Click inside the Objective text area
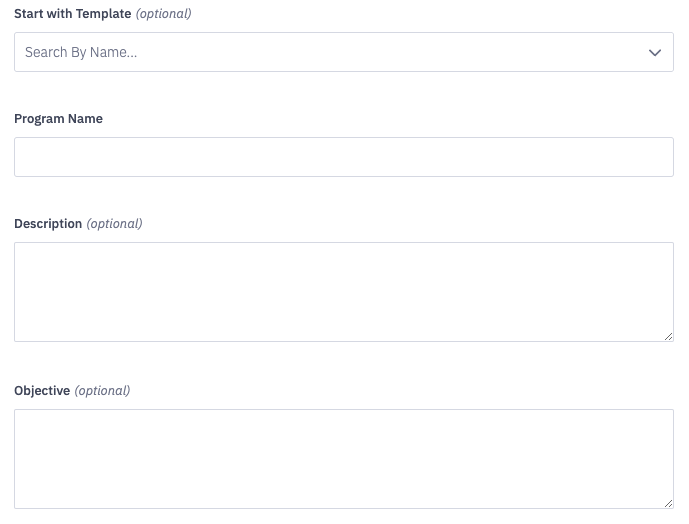Screen dimensions: 689x524 pos(344,459)
